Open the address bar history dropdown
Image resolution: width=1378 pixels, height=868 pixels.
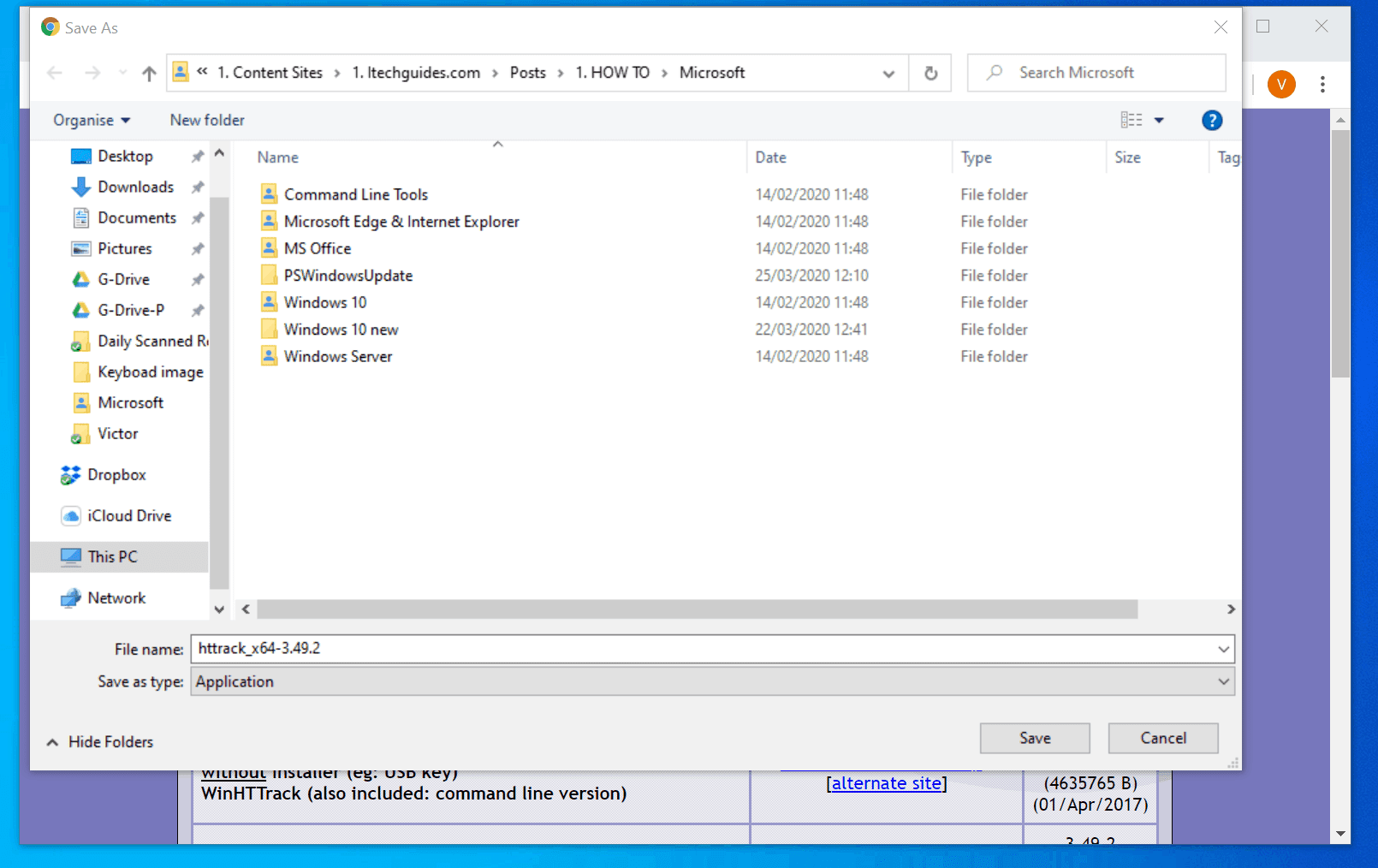point(888,74)
